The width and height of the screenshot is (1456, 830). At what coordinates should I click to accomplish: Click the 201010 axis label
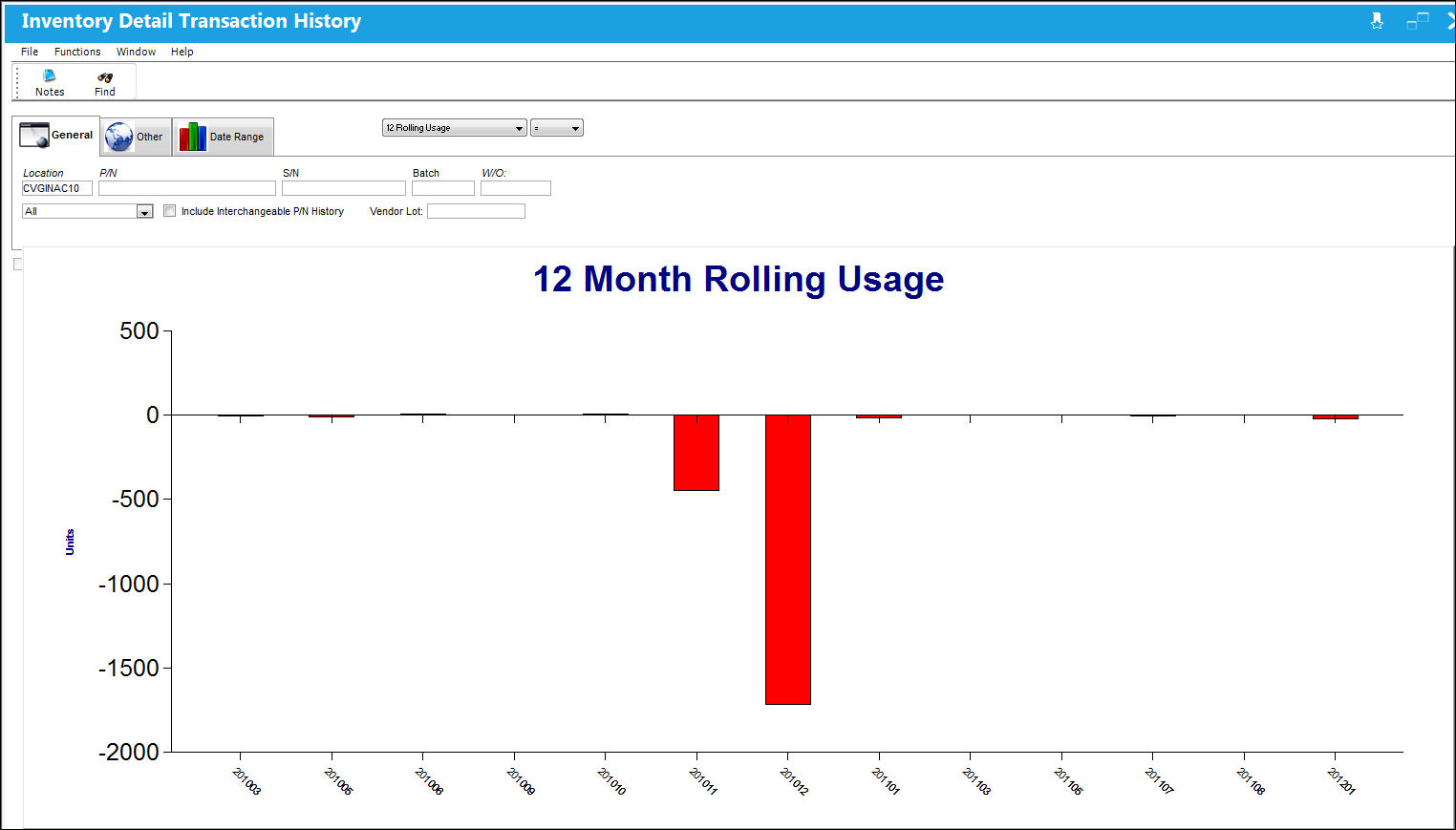click(x=611, y=780)
